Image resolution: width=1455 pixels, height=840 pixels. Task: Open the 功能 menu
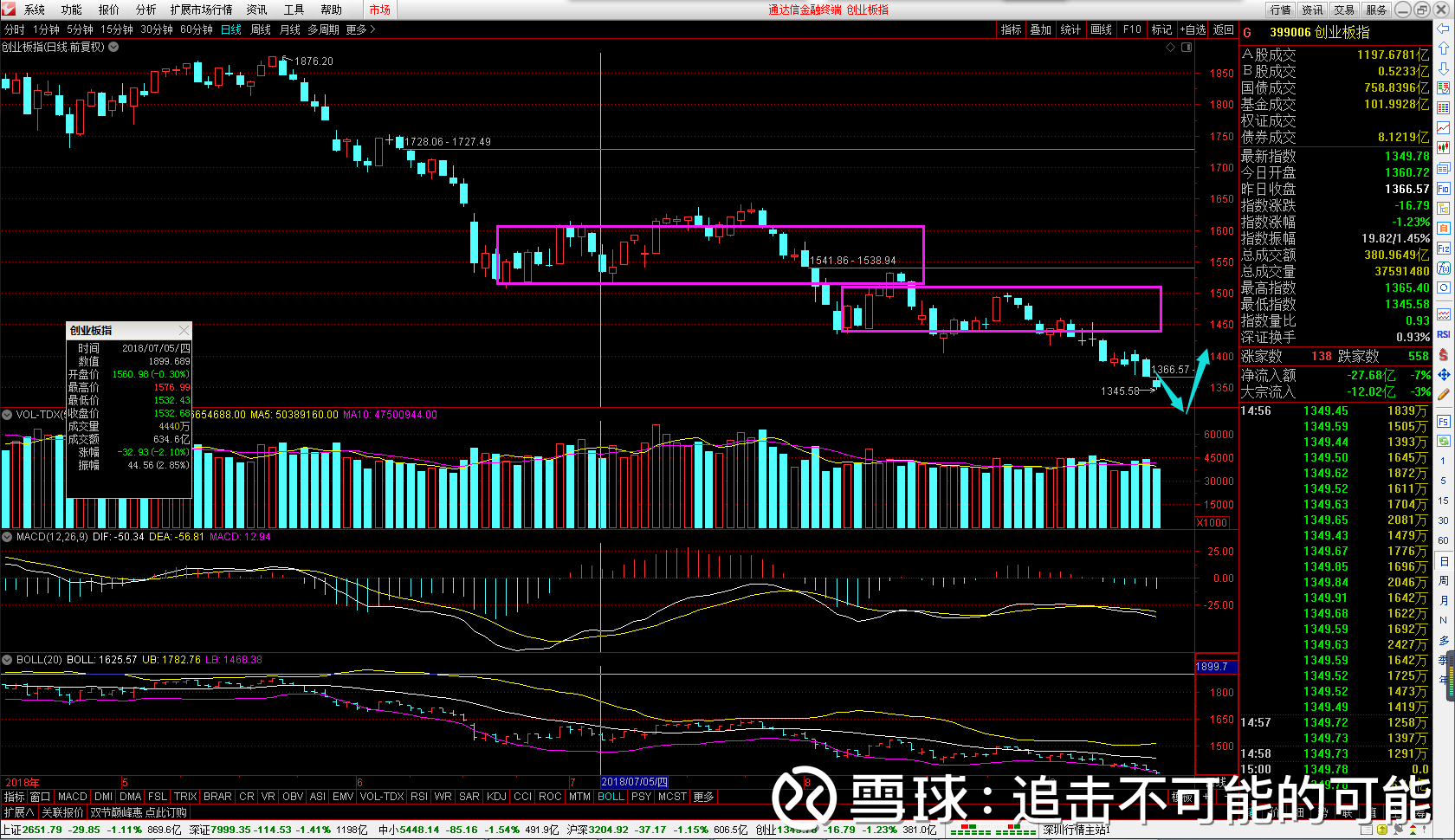(x=72, y=10)
